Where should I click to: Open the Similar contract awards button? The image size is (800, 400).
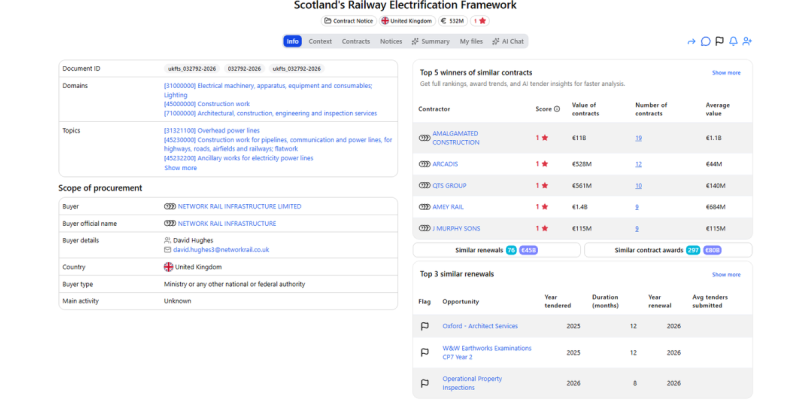[668, 250]
